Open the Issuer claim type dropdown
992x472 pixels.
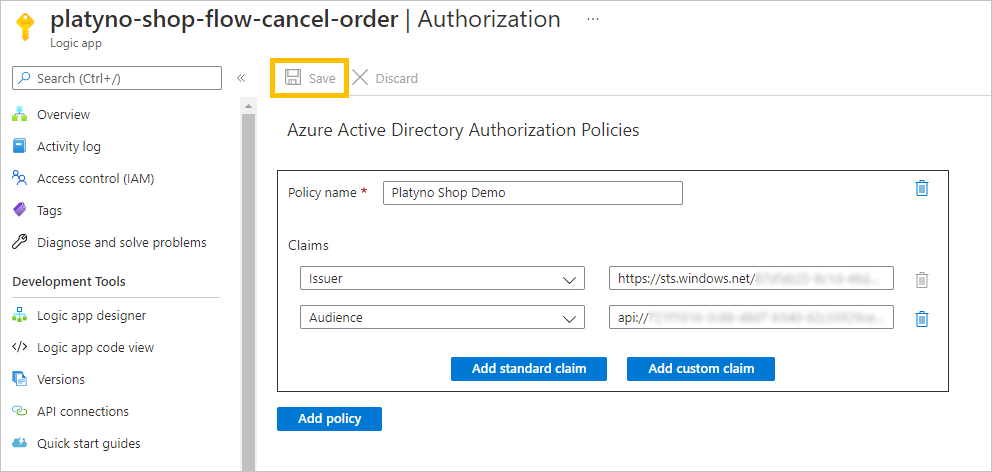coord(442,278)
